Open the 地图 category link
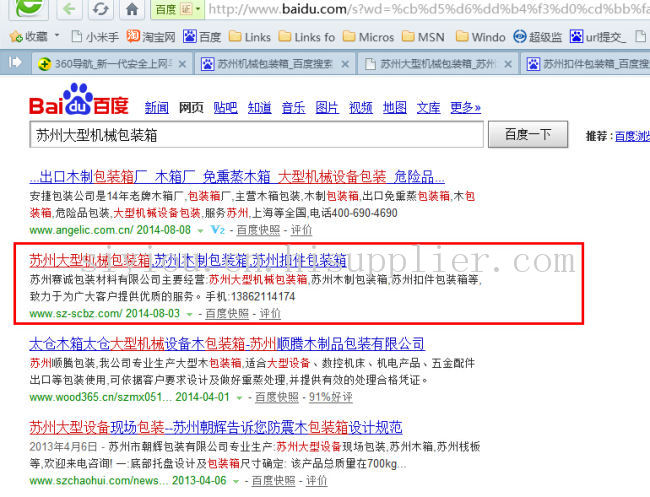Screen dimensions: 650x497 click(395, 108)
